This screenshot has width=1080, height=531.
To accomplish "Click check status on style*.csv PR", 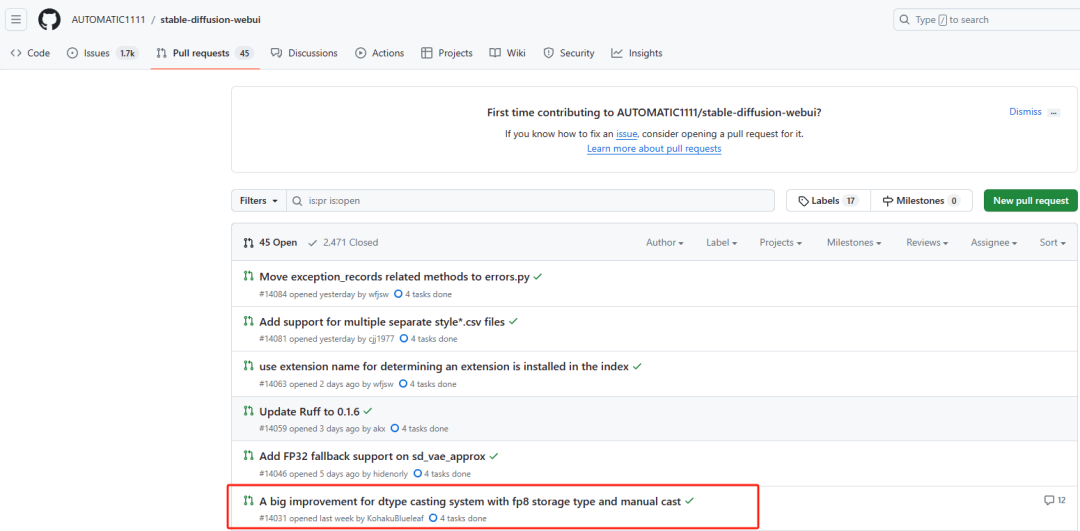I will tap(514, 321).
